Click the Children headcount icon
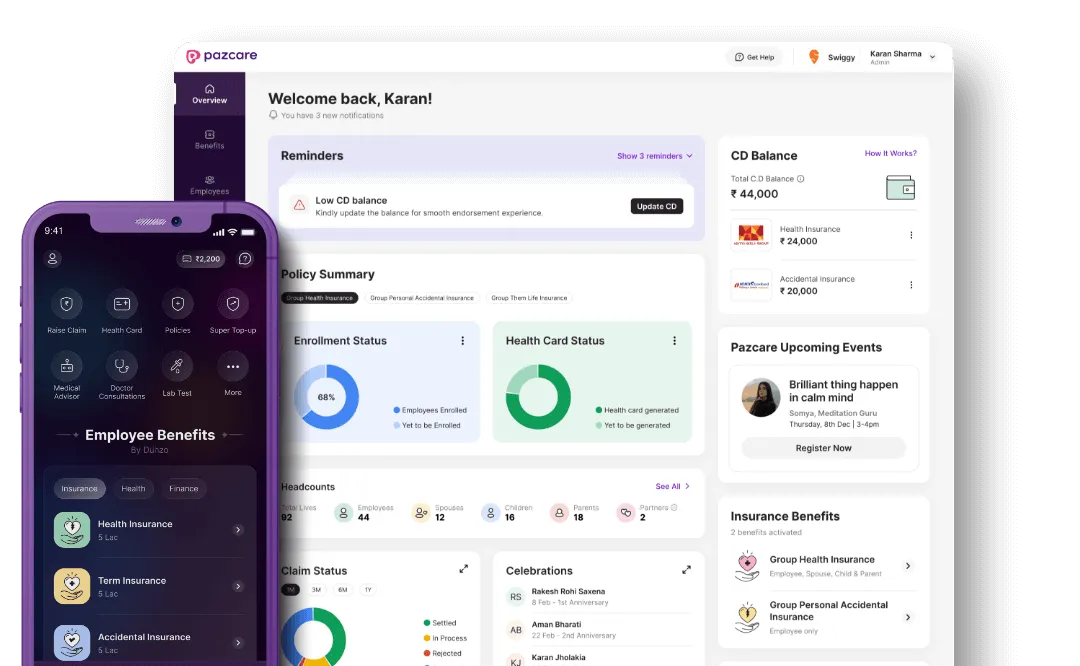Screen dimensions: 1080x666 point(490,512)
